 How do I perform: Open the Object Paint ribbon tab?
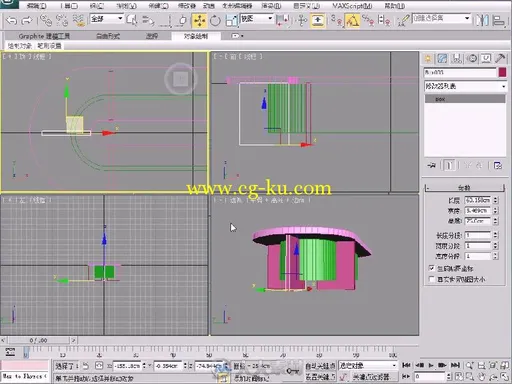pyautogui.click(x=196, y=36)
